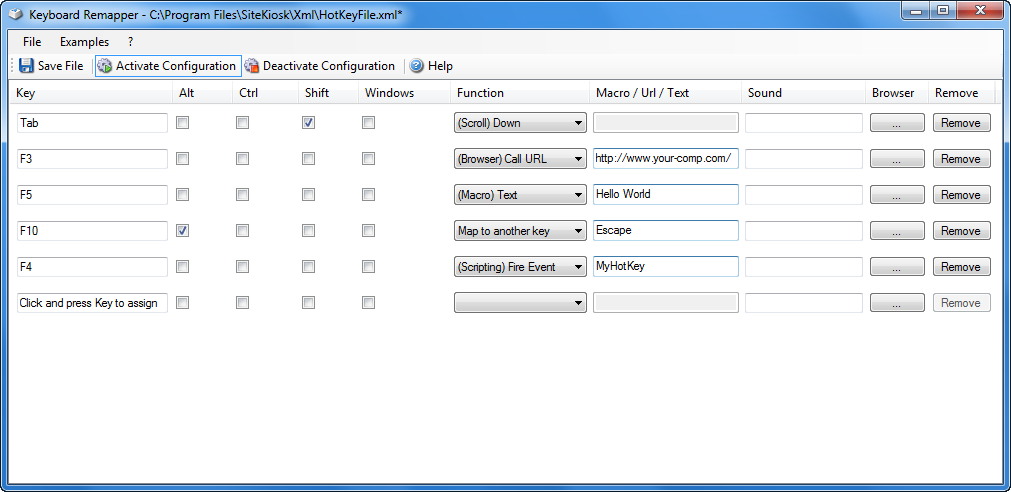Screen dimensions: 1011x492
Task: Click the Hello World text field
Action: 665,195
